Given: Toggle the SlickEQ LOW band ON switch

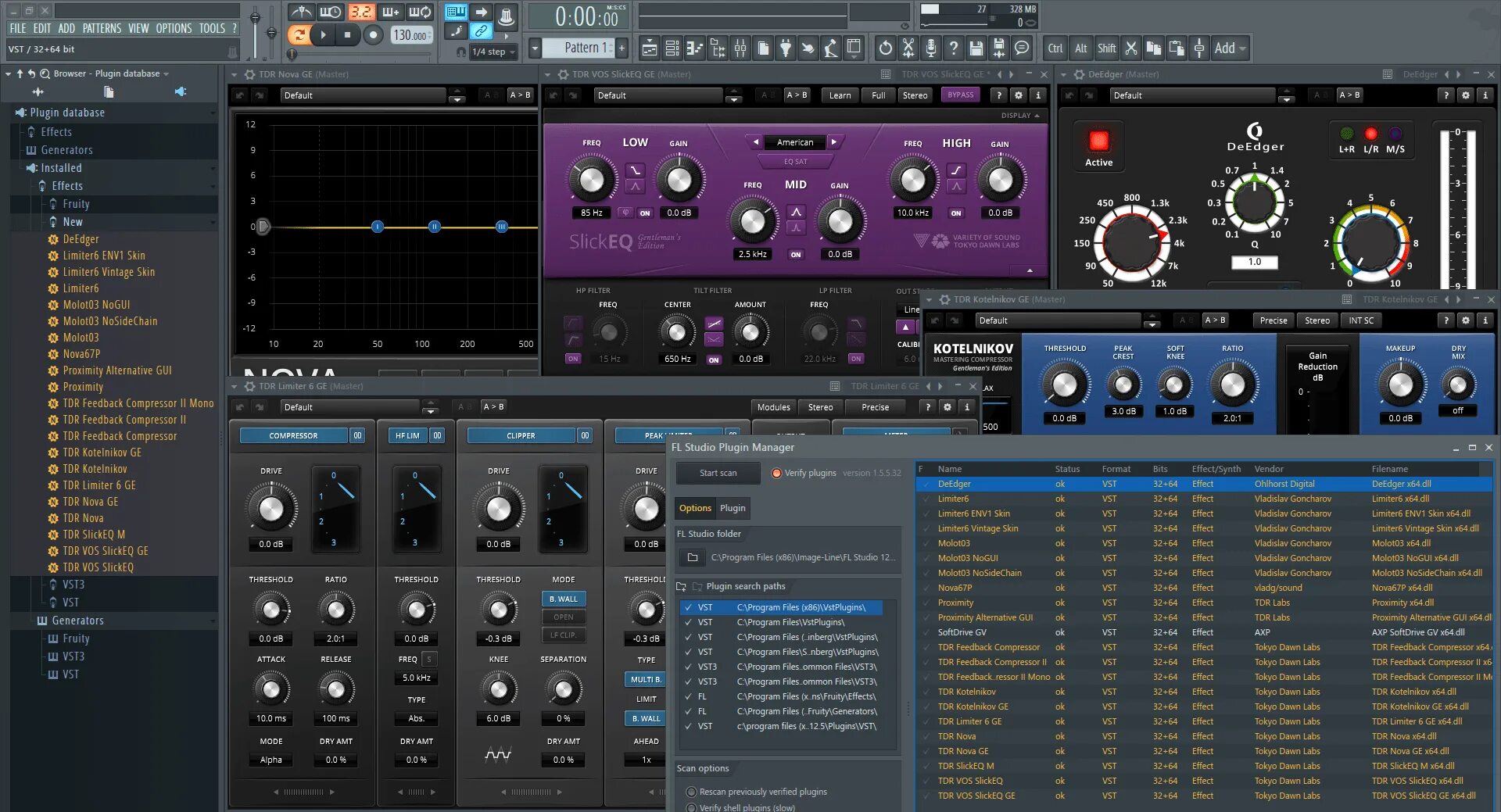Looking at the screenshot, I should [x=645, y=213].
